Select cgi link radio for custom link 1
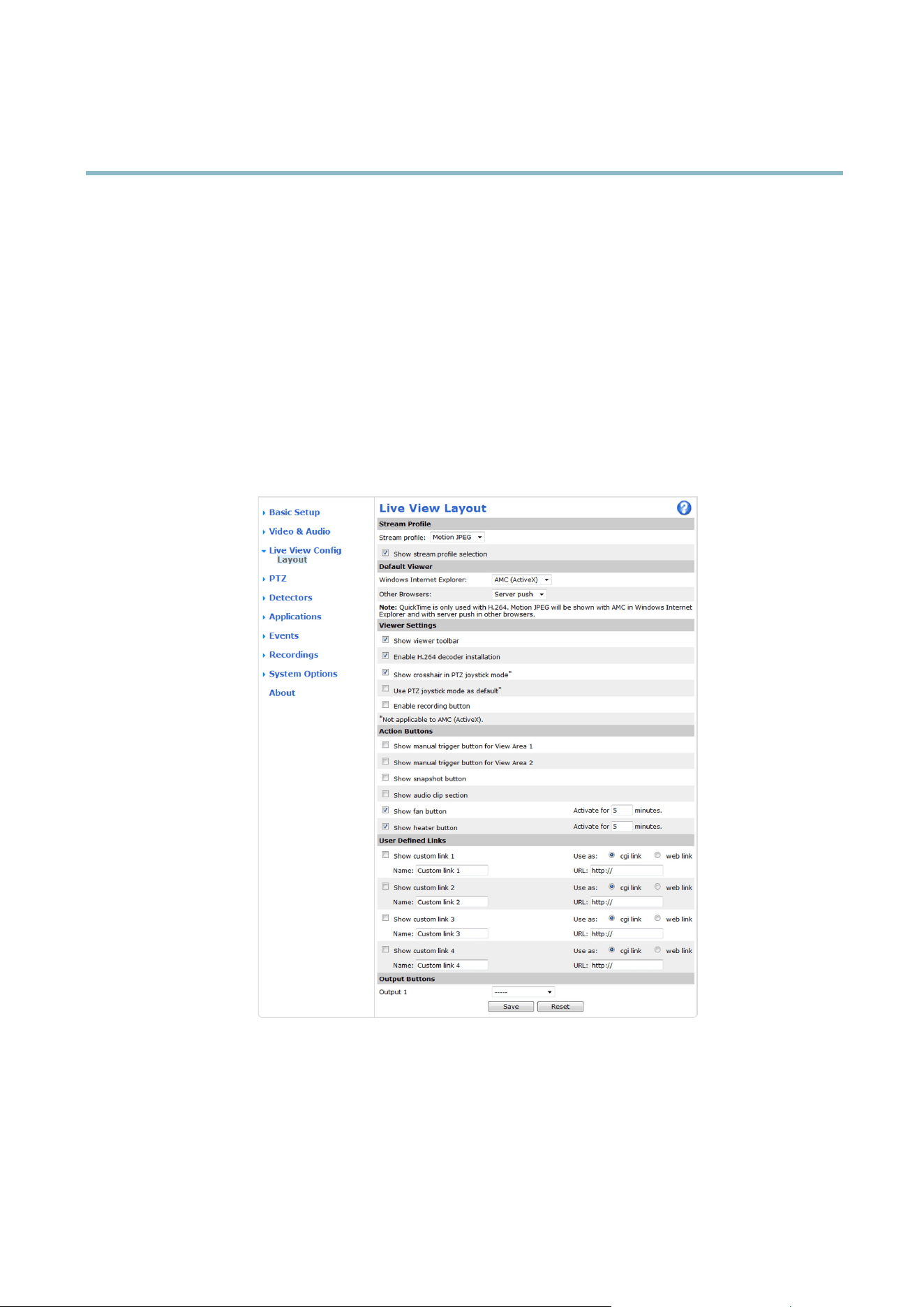This screenshot has height=1307, width=924. pos(612,855)
